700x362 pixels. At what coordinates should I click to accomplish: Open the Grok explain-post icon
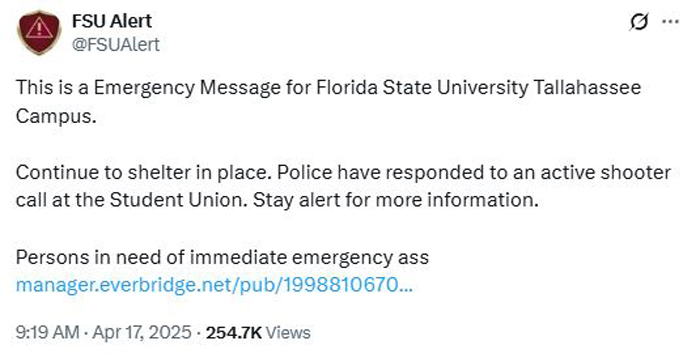coord(639,21)
